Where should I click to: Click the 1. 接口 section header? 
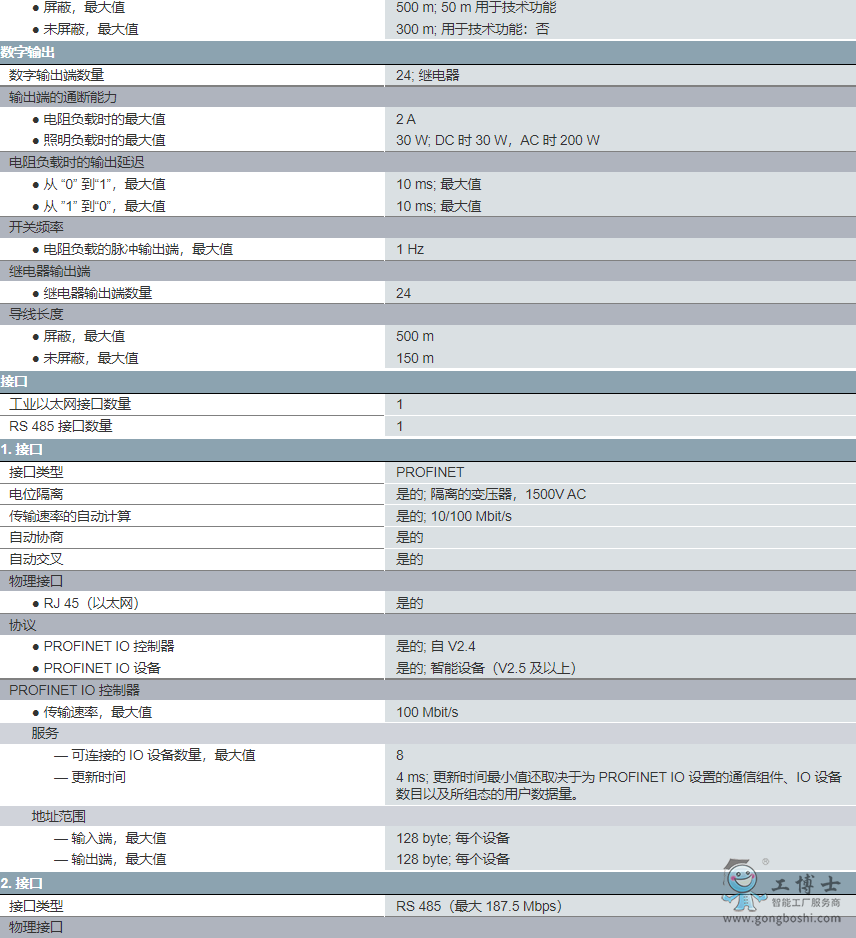click(23, 449)
